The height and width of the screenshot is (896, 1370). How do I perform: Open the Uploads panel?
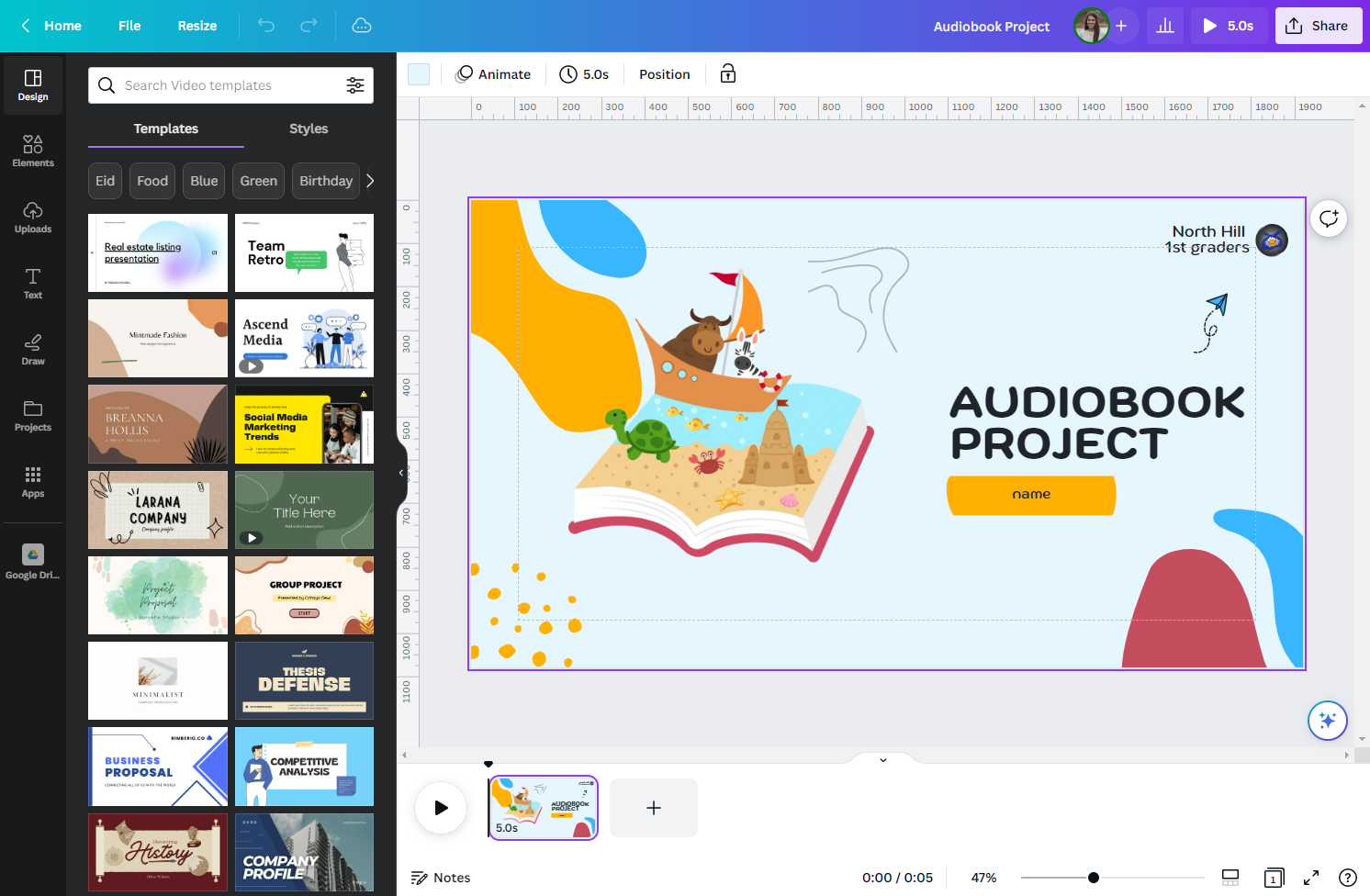[x=33, y=217]
